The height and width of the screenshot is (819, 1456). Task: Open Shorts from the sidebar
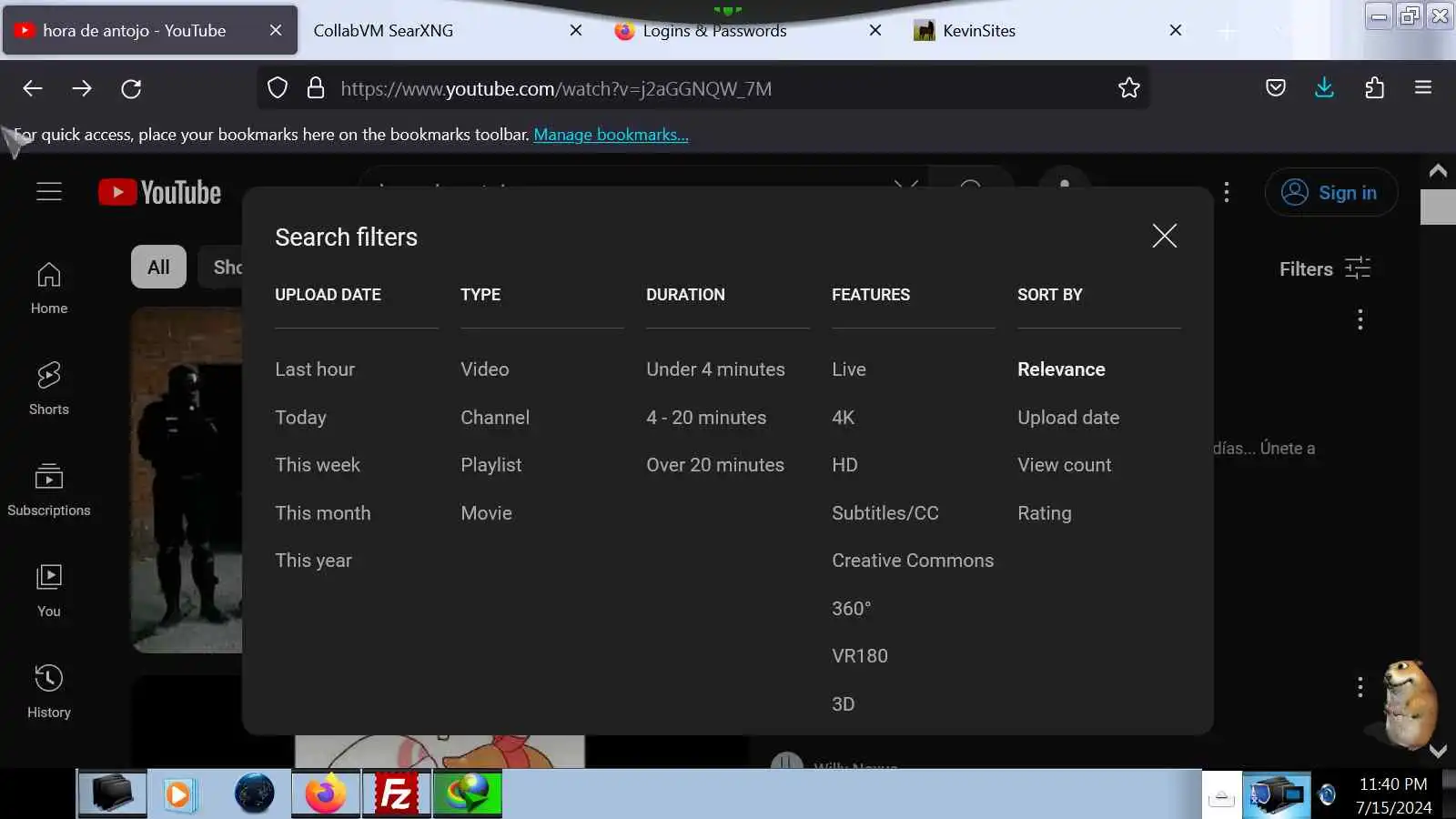pos(49,389)
